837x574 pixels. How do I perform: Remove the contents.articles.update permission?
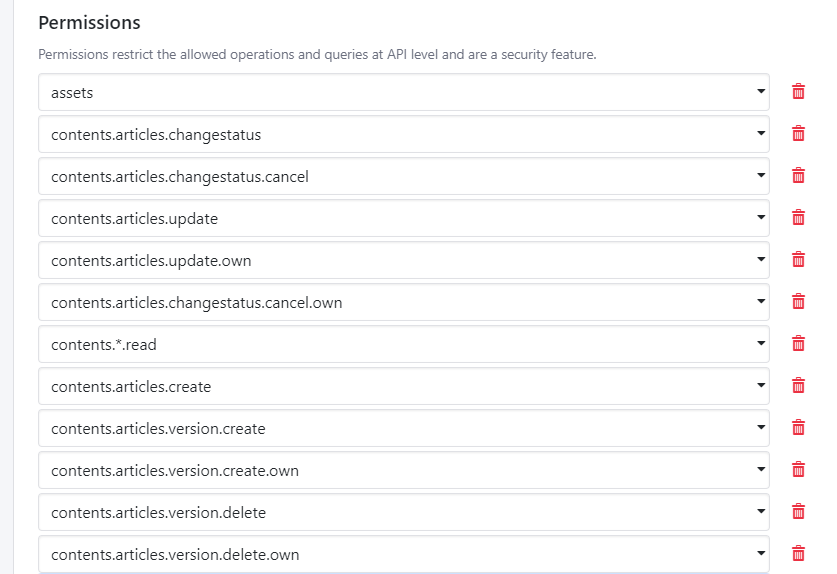pos(798,218)
